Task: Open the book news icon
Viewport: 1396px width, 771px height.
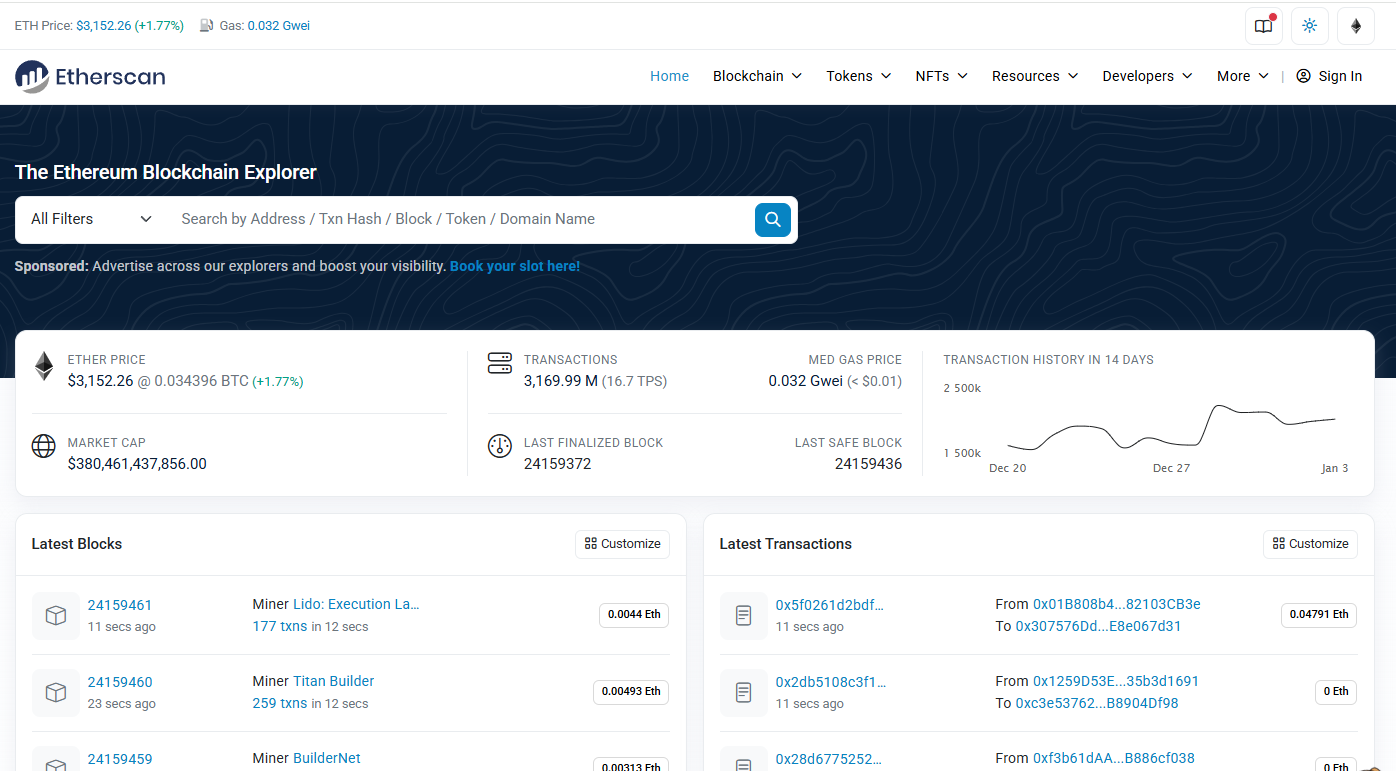Action: (x=1264, y=26)
